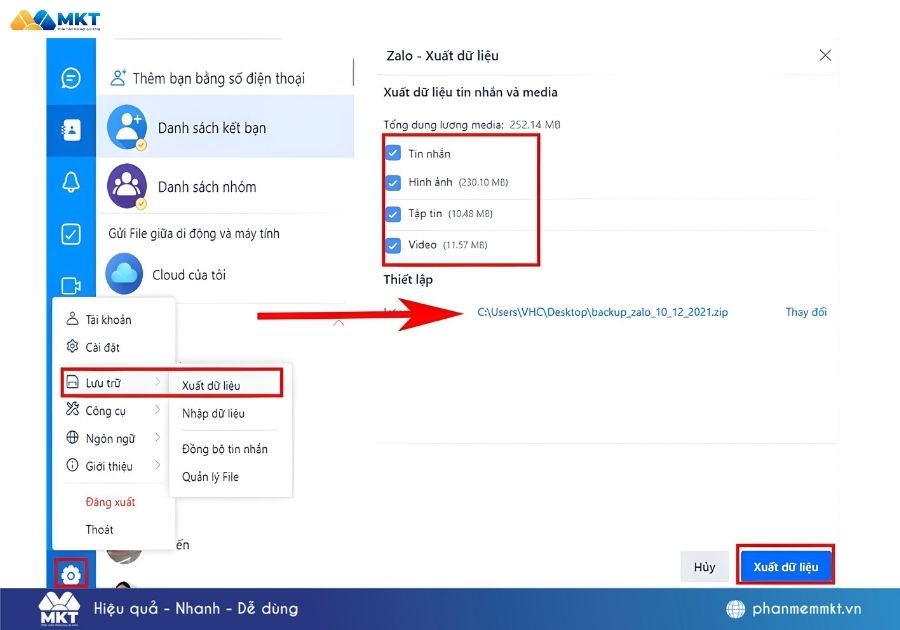Expand the Giới thiệu submenu
The height and width of the screenshot is (630, 900).
coord(110,464)
